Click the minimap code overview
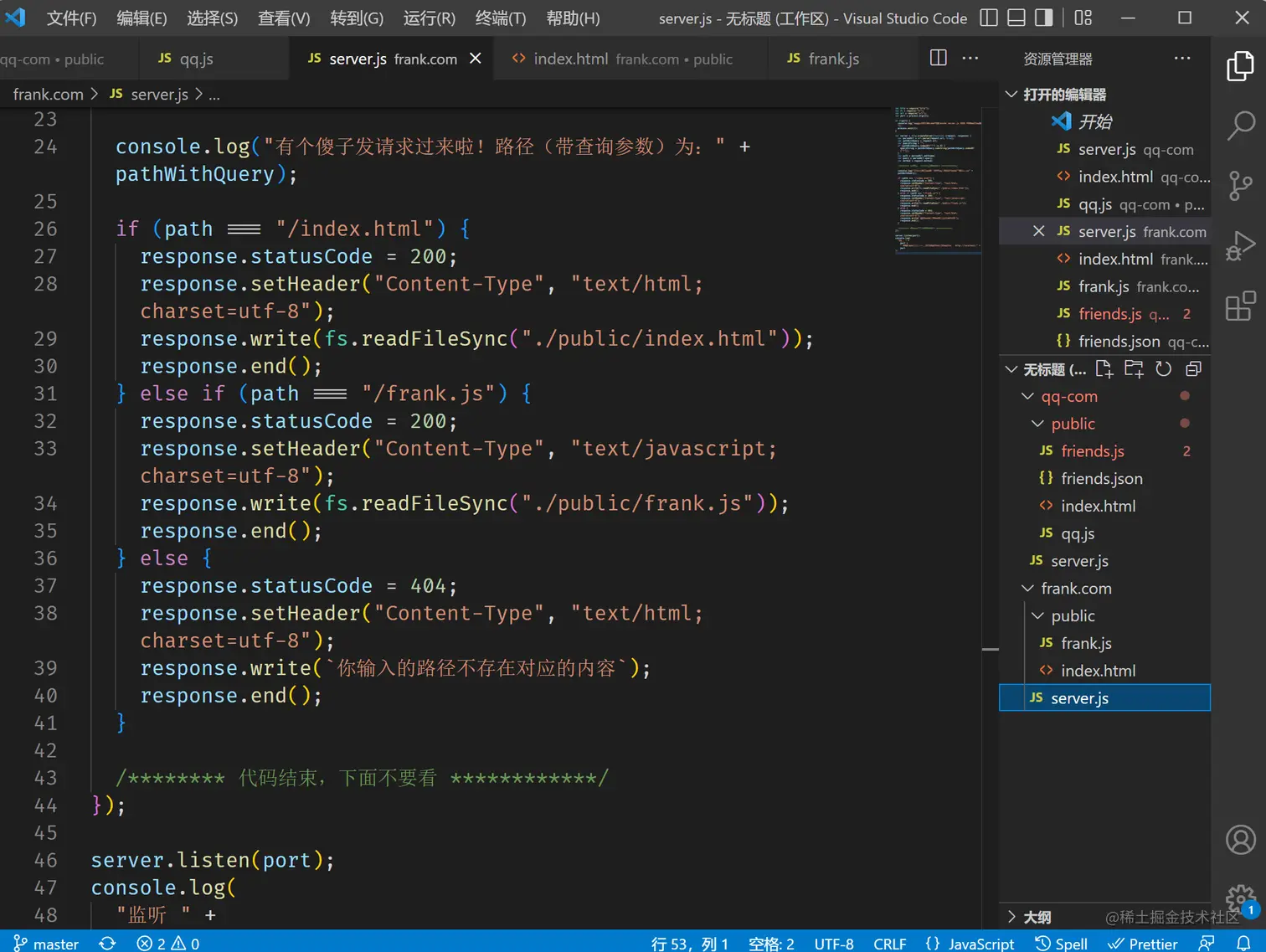1266x952 pixels. (x=937, y=179)
